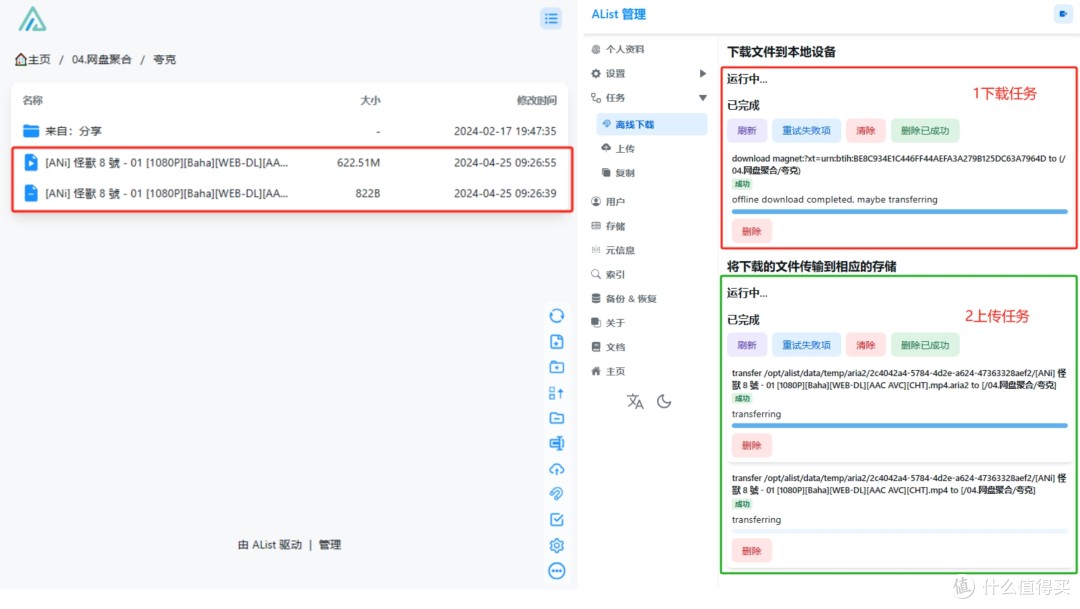Go to 主页 breadcrumb link
The height and width of the screenshot is (609, 1080).
tap(32, 59)
